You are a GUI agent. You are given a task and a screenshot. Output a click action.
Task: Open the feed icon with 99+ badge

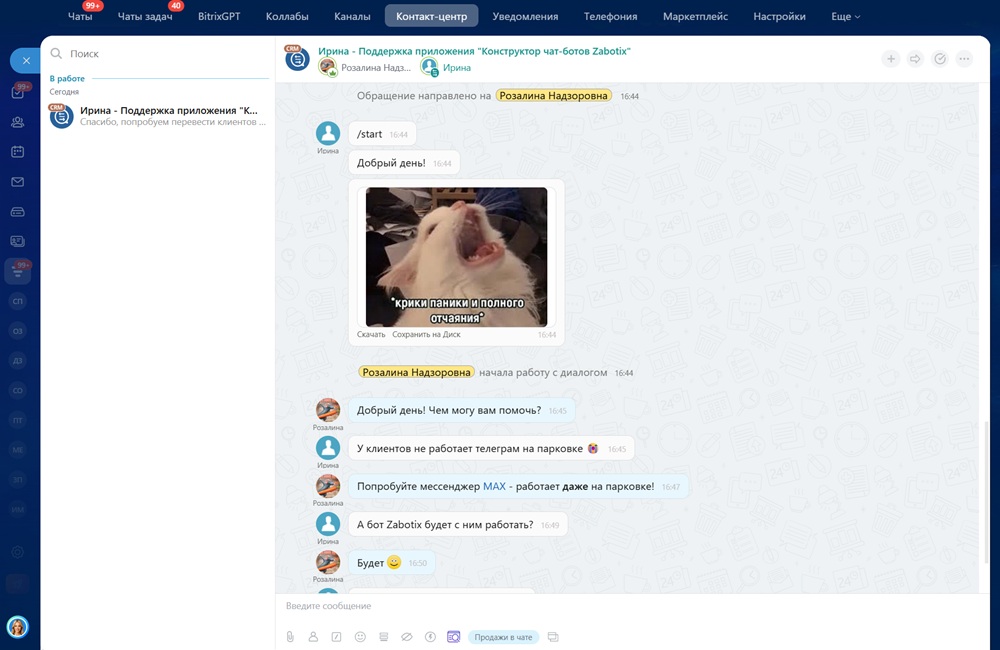point(18,272)
